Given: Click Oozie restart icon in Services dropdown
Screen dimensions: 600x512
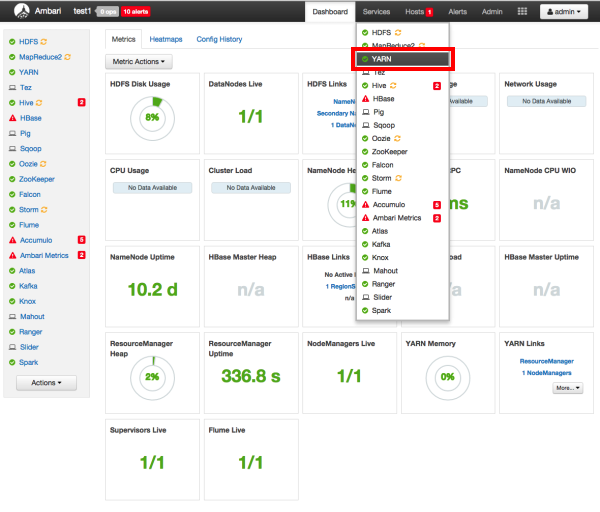Looking at the screenshot, I should pos(397,138).
